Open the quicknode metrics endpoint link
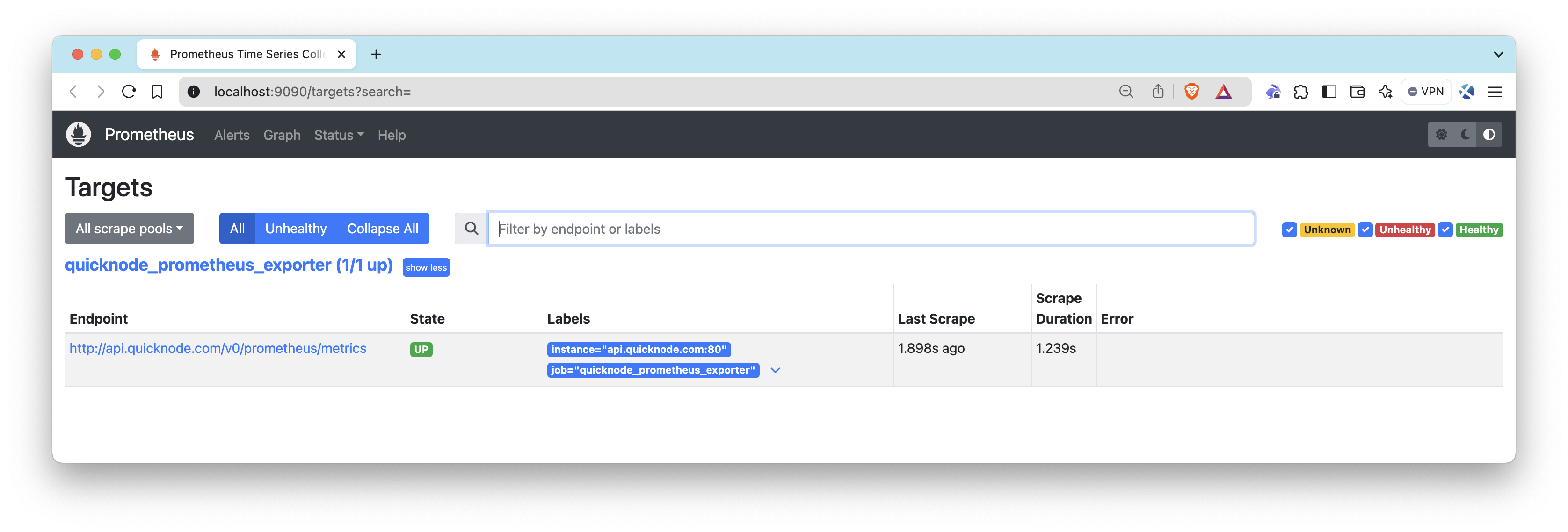The image size is (1568, 532). (x=218, y=348)
